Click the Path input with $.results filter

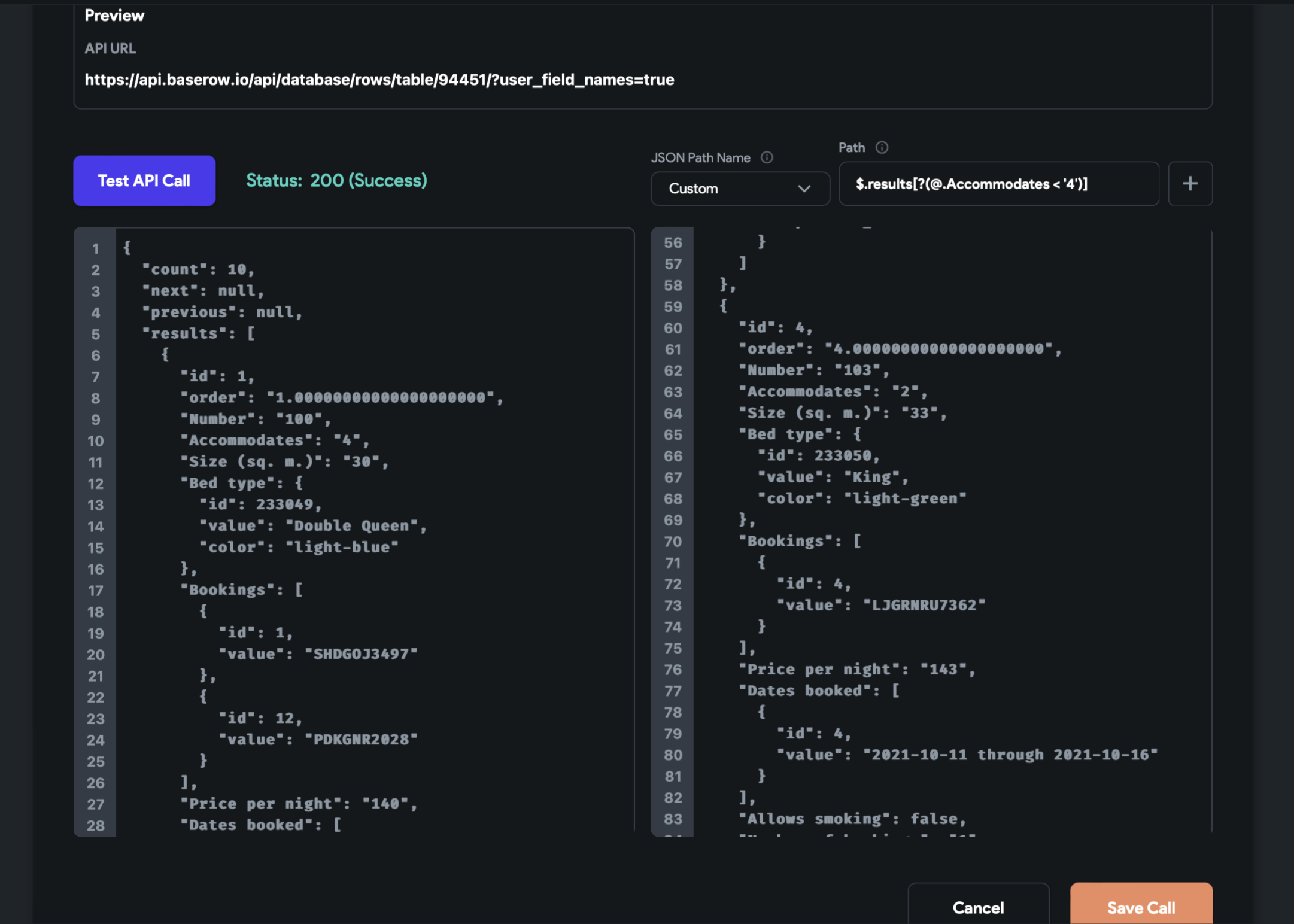[998, 184]
